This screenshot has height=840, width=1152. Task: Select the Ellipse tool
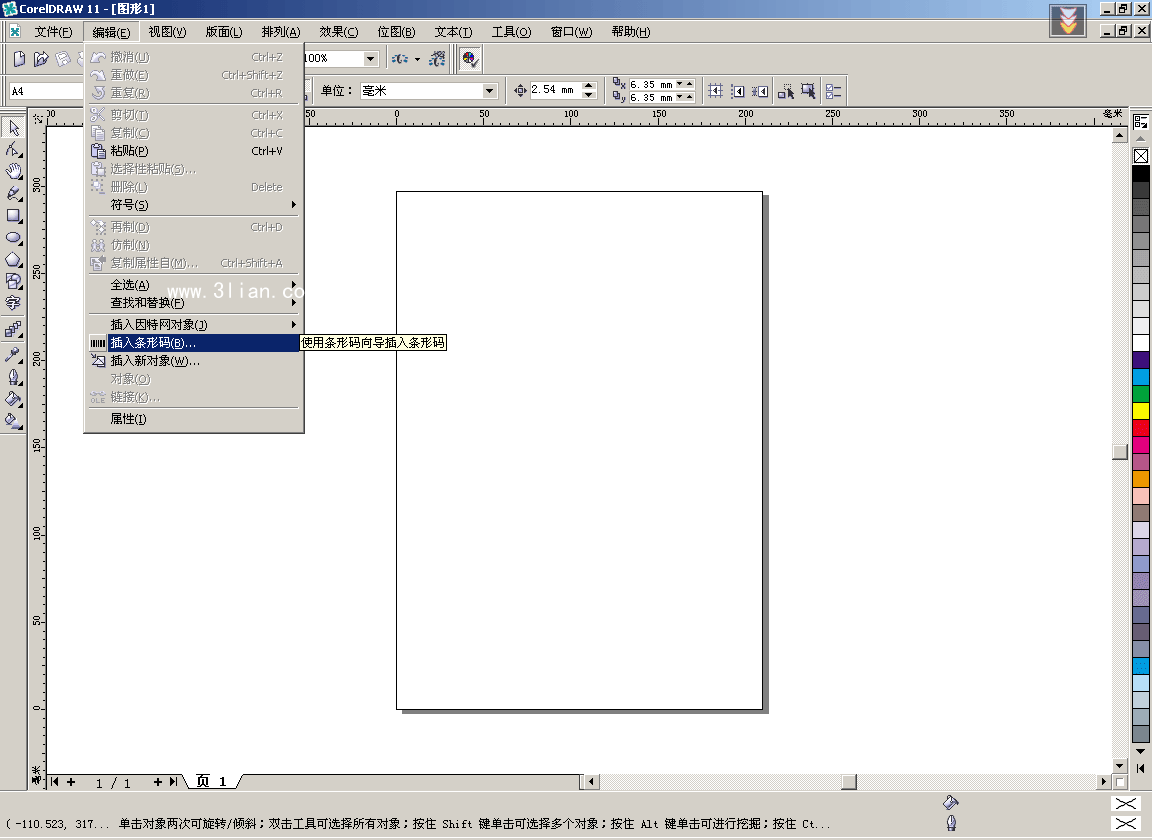tap(13, 238)
